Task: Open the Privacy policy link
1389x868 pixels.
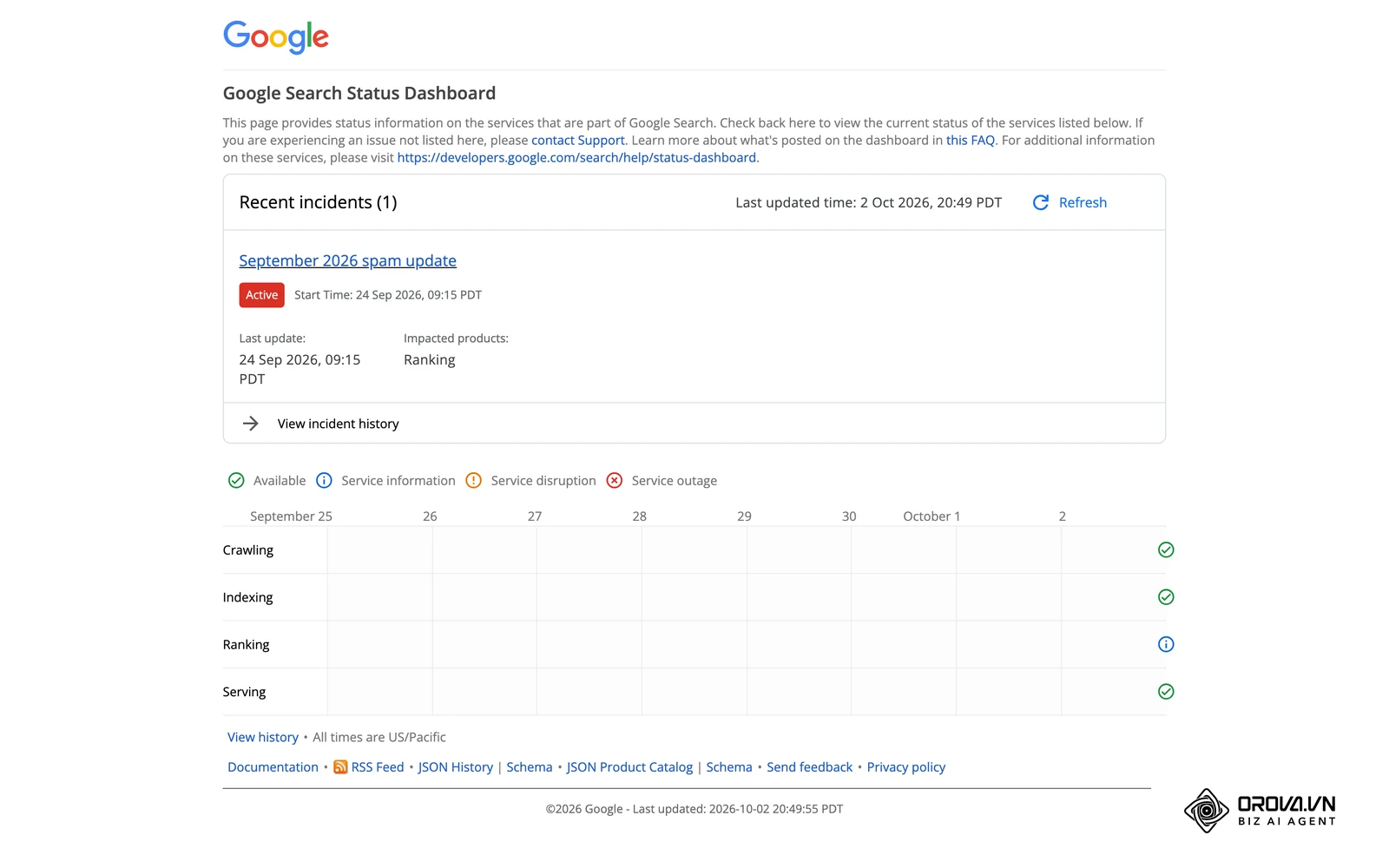Action: coord(906,767)
